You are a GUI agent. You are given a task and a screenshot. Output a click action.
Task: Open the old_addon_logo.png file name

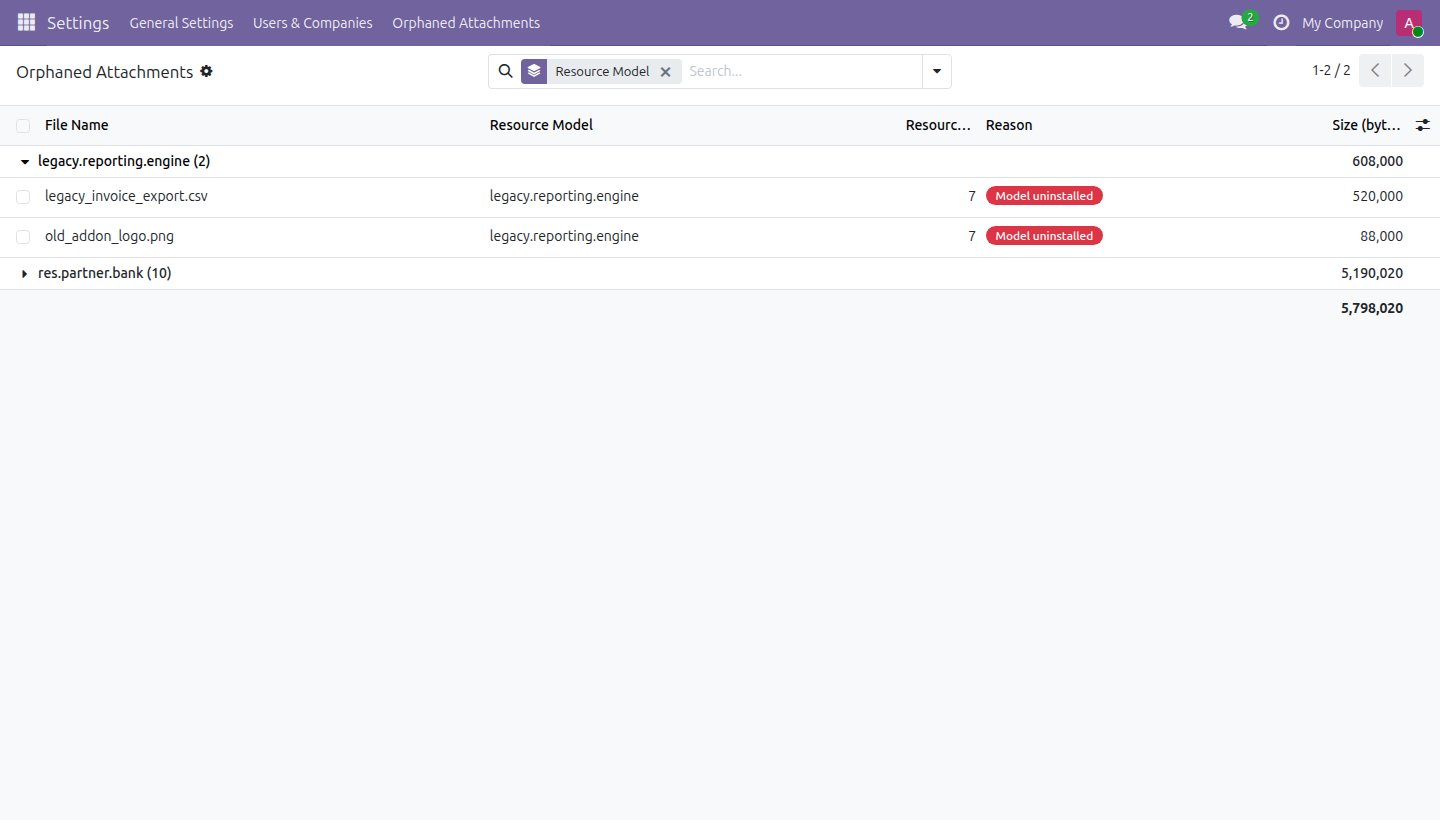click(x=109, y=236)
